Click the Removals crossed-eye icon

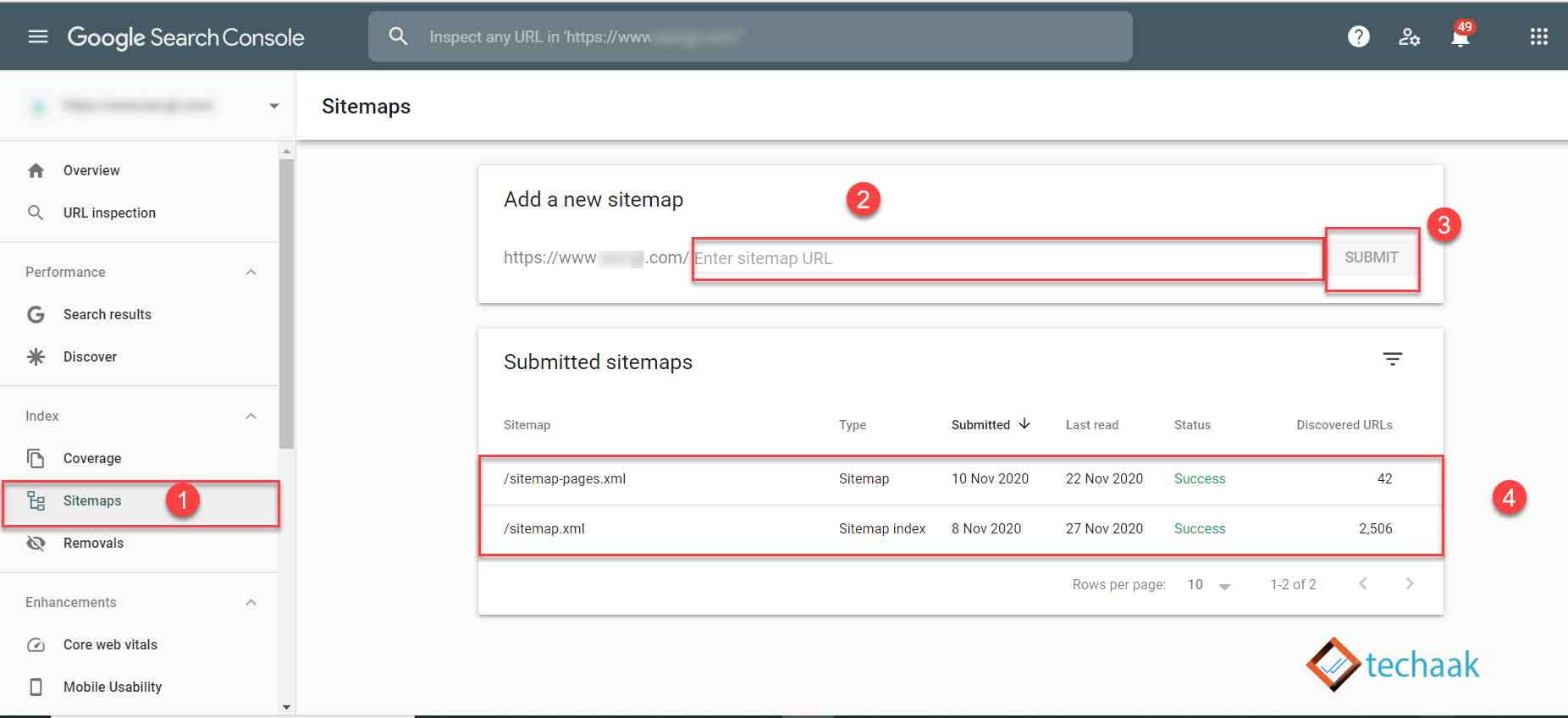[36, 543]
